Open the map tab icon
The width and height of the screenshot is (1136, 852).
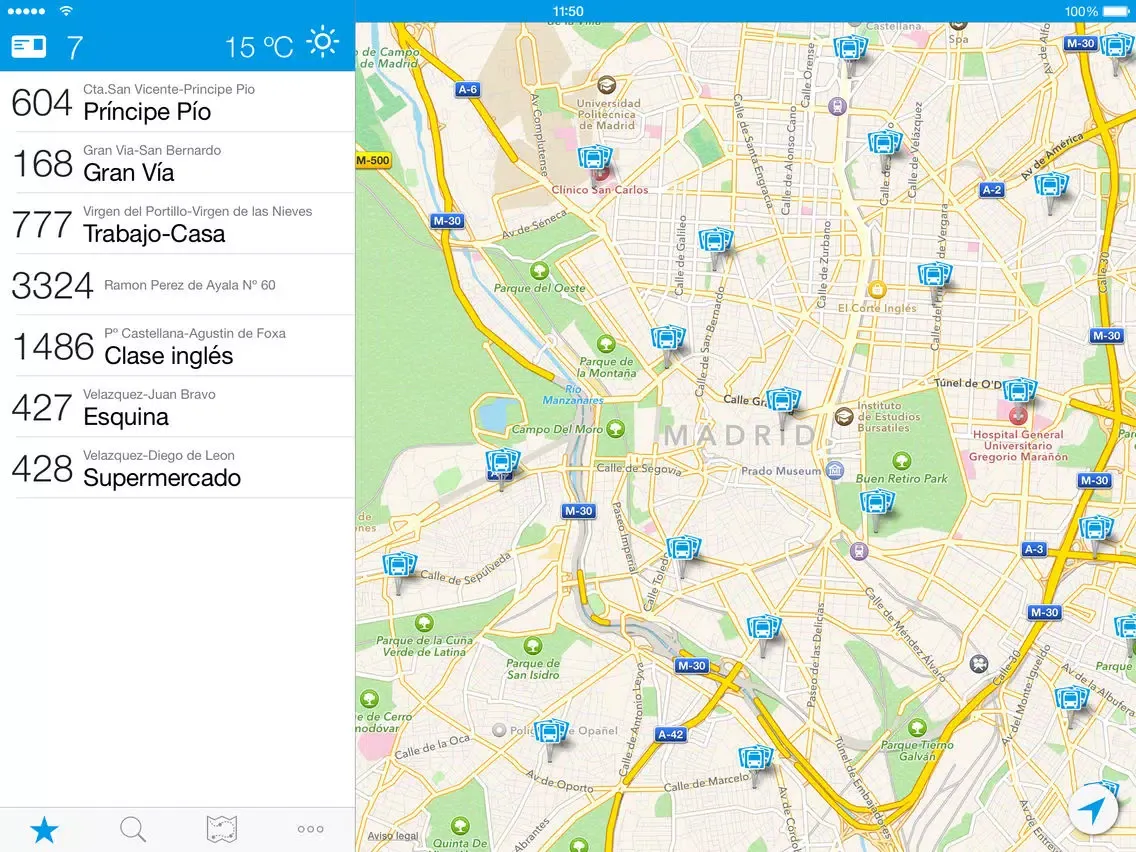(x=221, y=829)
